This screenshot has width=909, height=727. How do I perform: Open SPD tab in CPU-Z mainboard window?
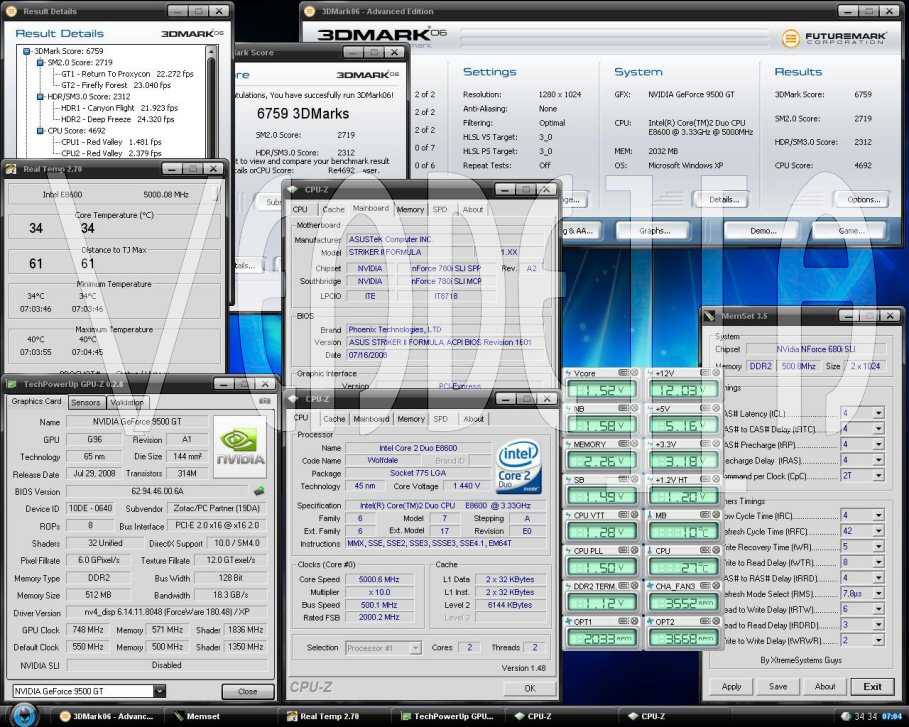tap(440, 210)
